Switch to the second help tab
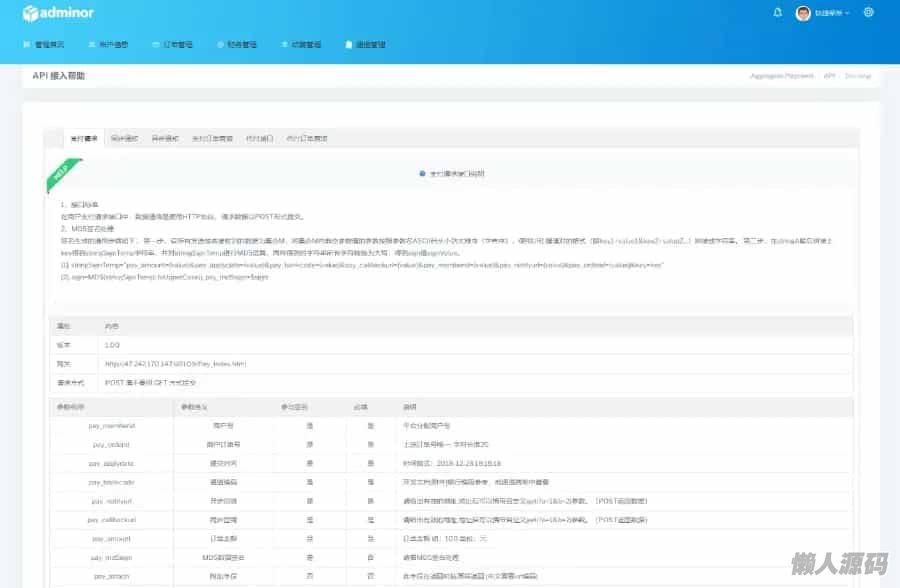 (125, 138)
